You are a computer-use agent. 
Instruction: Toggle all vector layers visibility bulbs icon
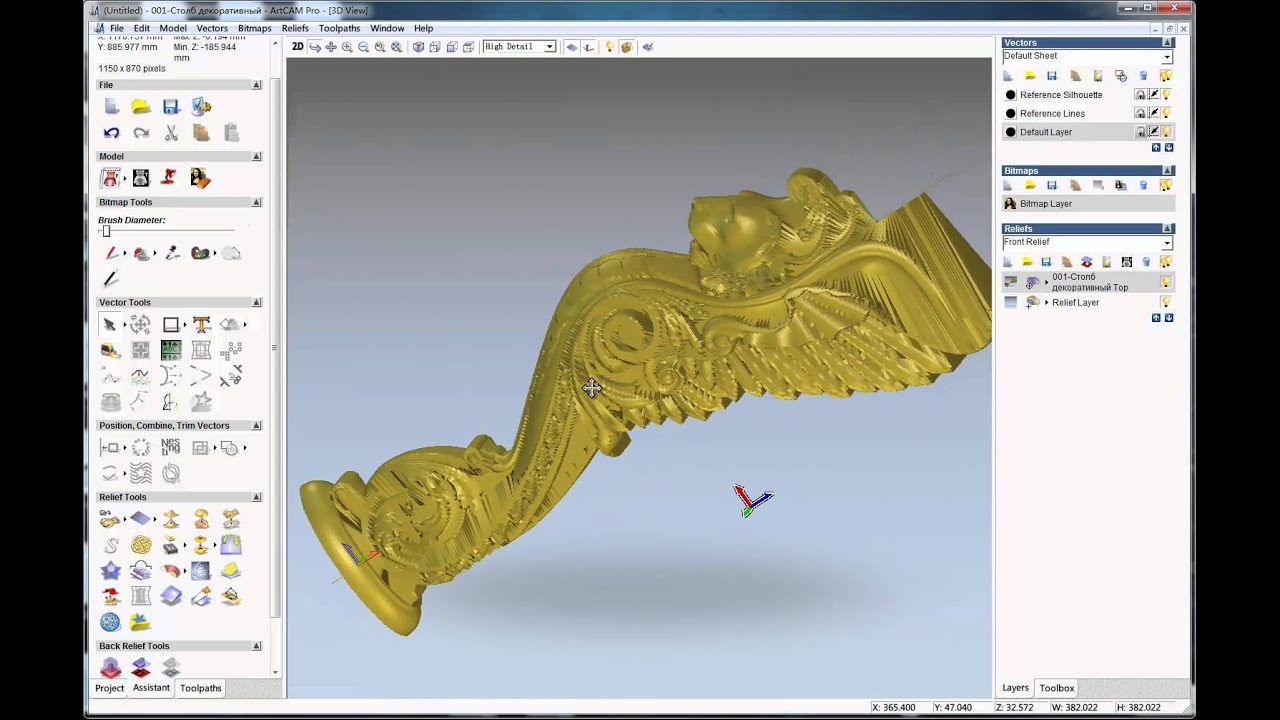coord(1166,76)
